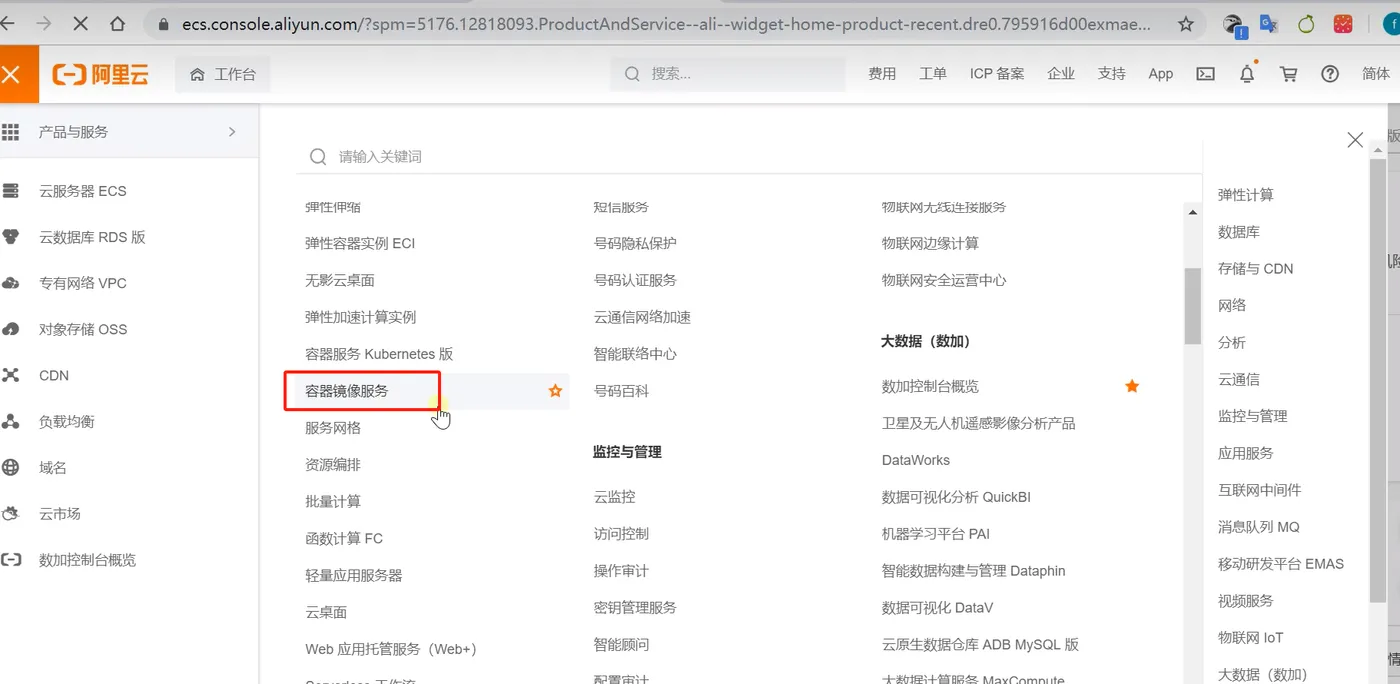The height and width of the screenshot is (684, 1400).
Task: Click the scroll-up arrow of product list
Action: 1192,212
